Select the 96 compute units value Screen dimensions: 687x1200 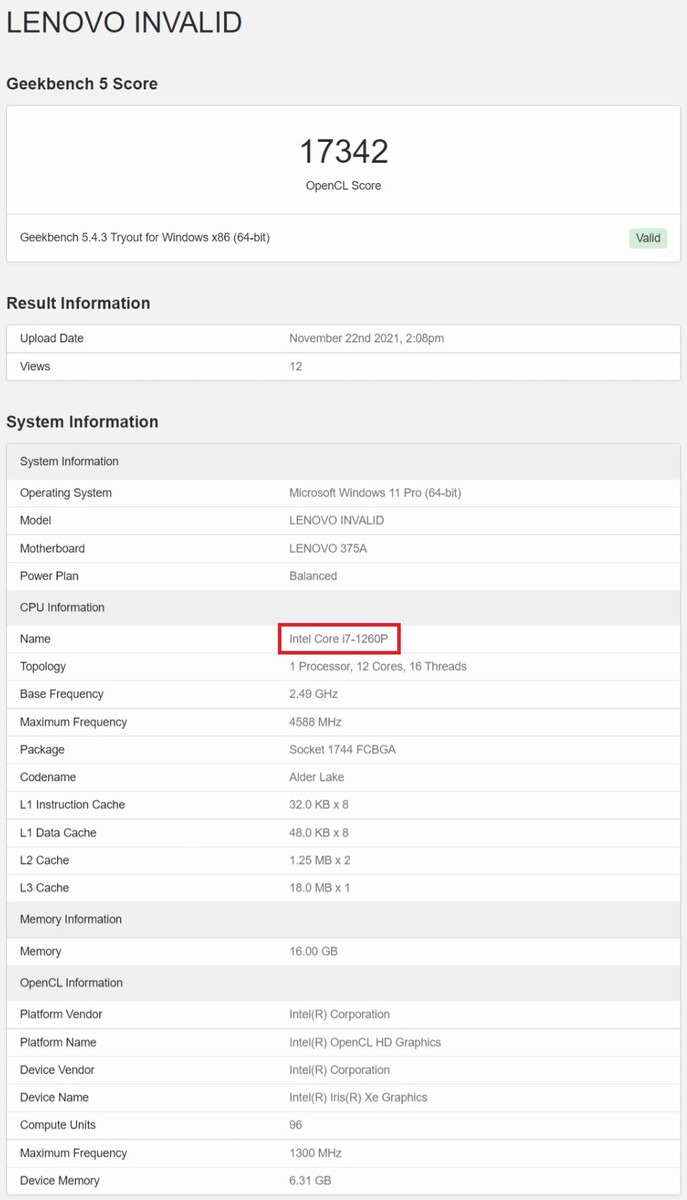coord(296,1125)
